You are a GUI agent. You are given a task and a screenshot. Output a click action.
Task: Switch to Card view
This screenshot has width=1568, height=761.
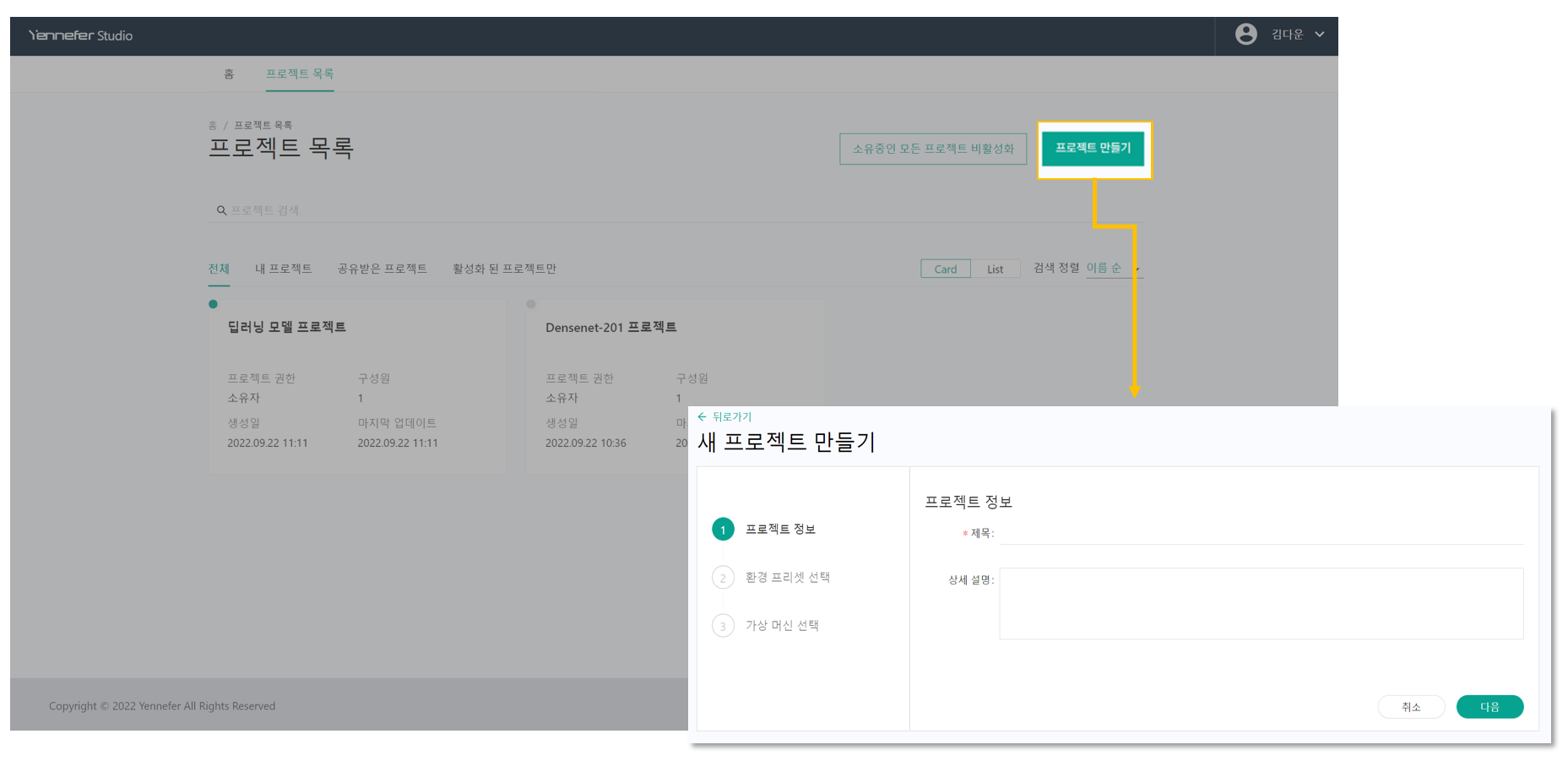click(945, 269)
